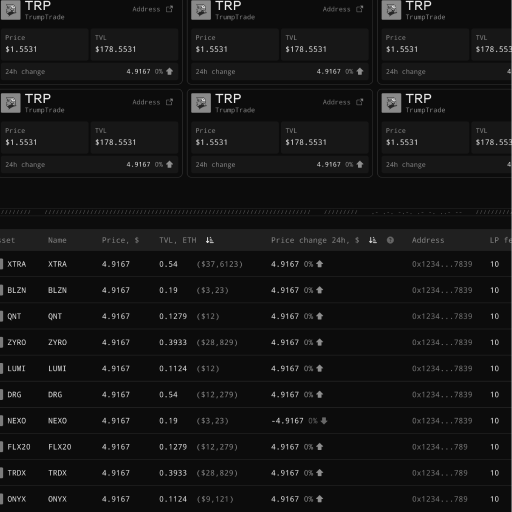
Task: Select XTRA in the Name column
Action: pyautogui.click(x=57, y=264)
